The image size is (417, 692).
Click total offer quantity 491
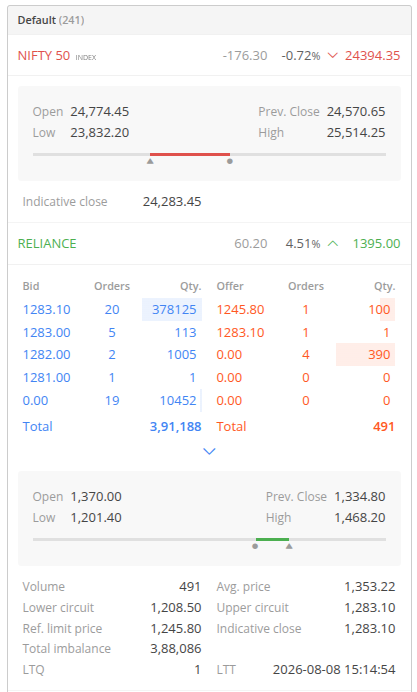383,427
